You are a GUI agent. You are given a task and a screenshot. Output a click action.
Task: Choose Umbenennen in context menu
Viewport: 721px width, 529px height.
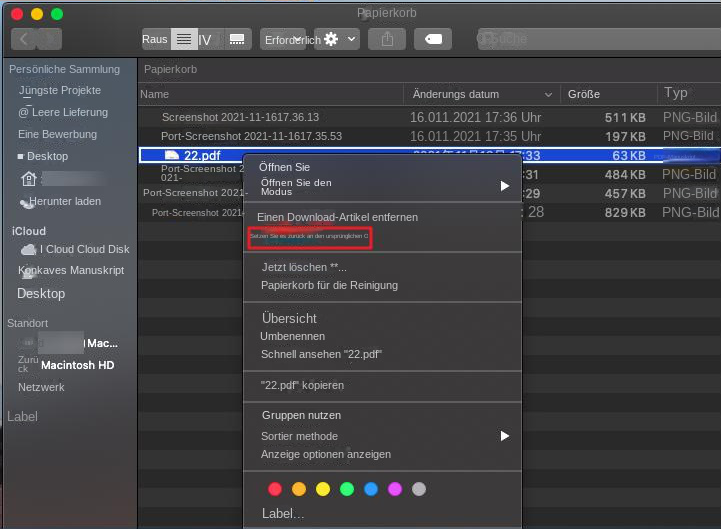tap(292, 336)
